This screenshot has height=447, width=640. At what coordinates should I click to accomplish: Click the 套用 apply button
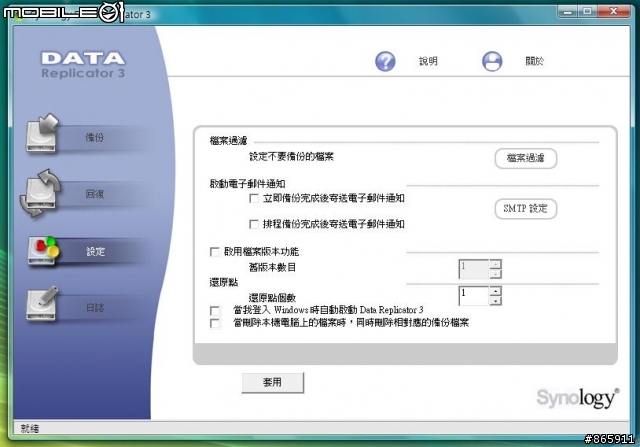pyautogui.click(x=273, y=383)
